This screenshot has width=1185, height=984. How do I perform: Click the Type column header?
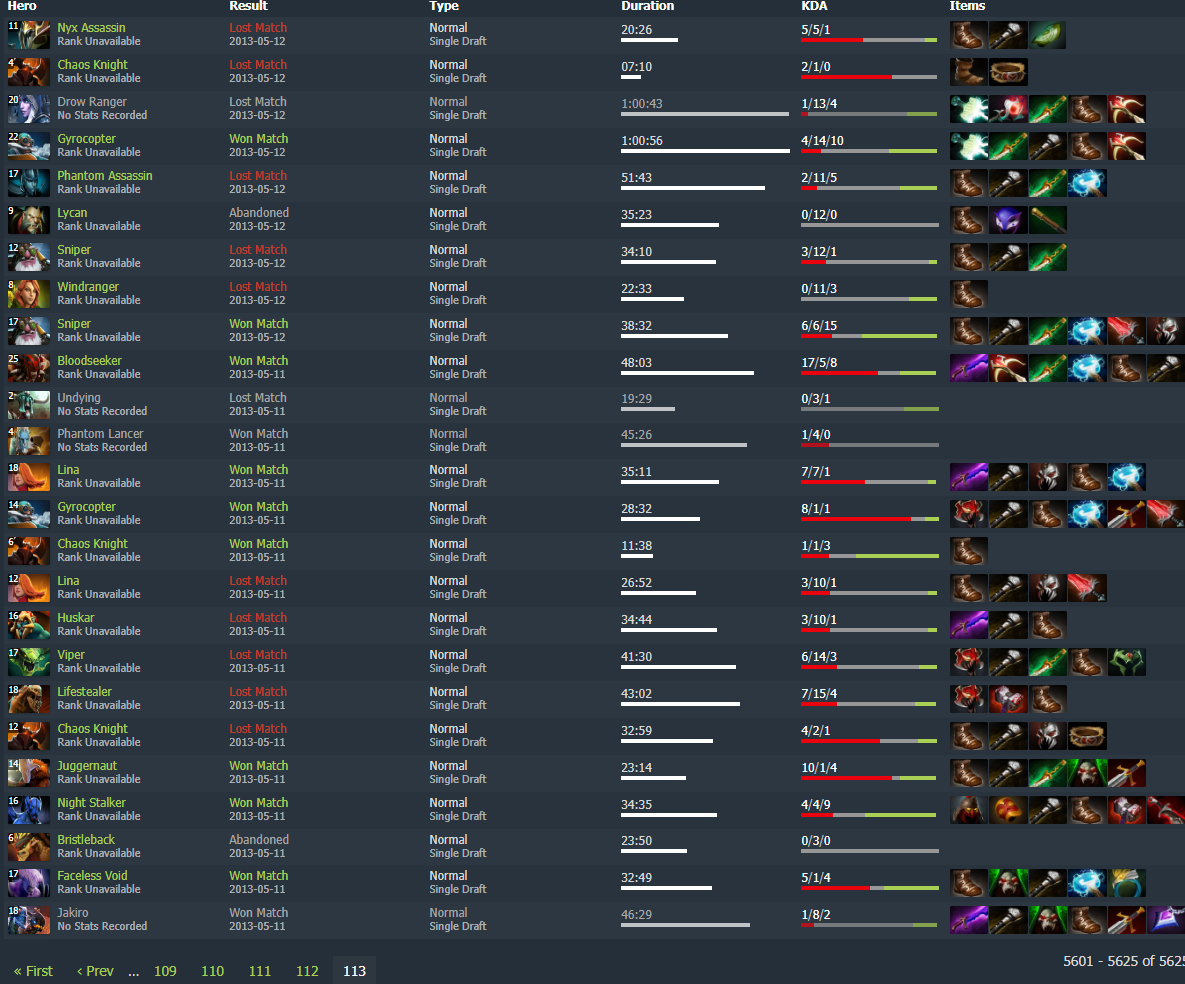tap(444, 6)
